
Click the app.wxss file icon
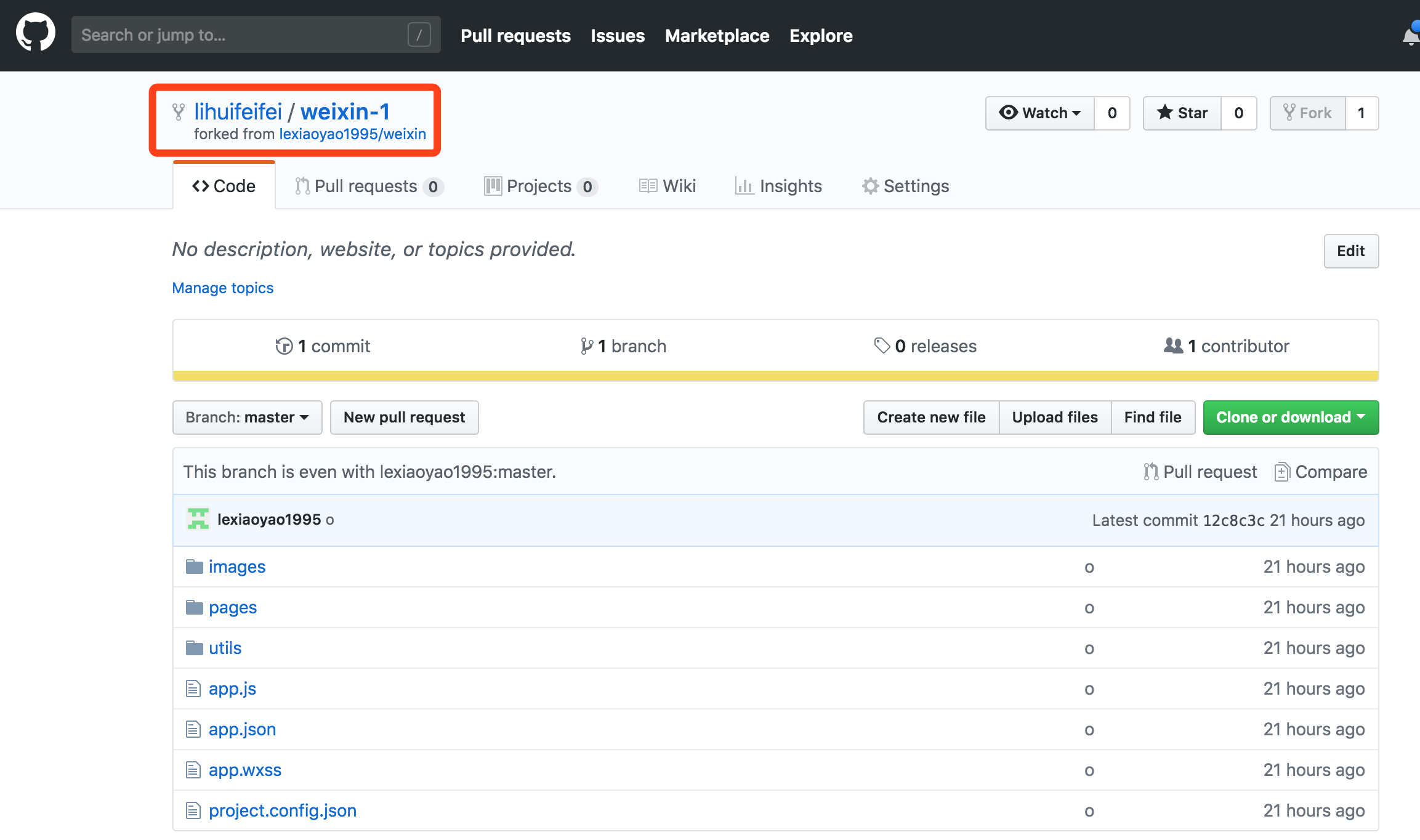(193, 770)
